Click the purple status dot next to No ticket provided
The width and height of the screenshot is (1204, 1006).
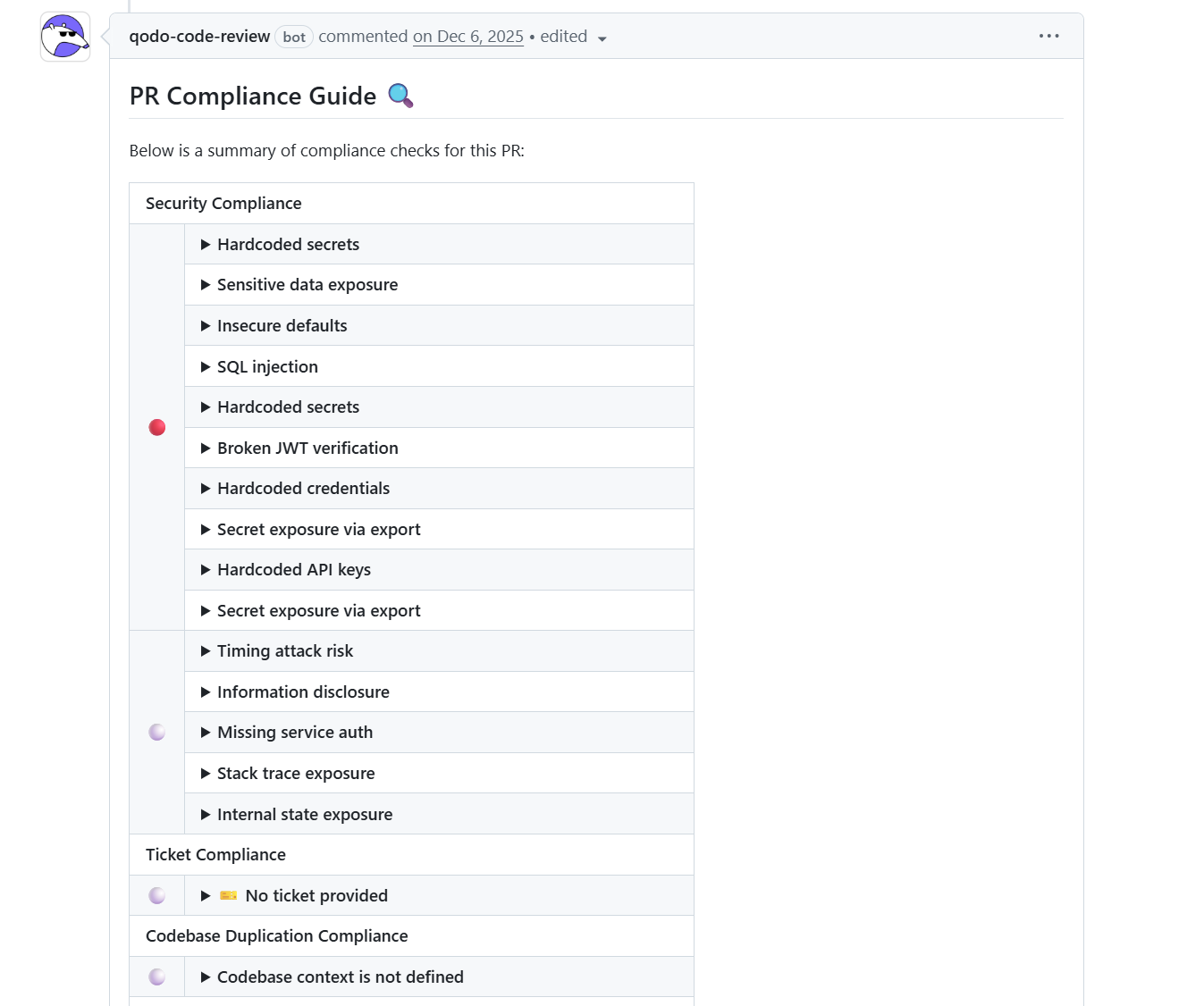157,894
